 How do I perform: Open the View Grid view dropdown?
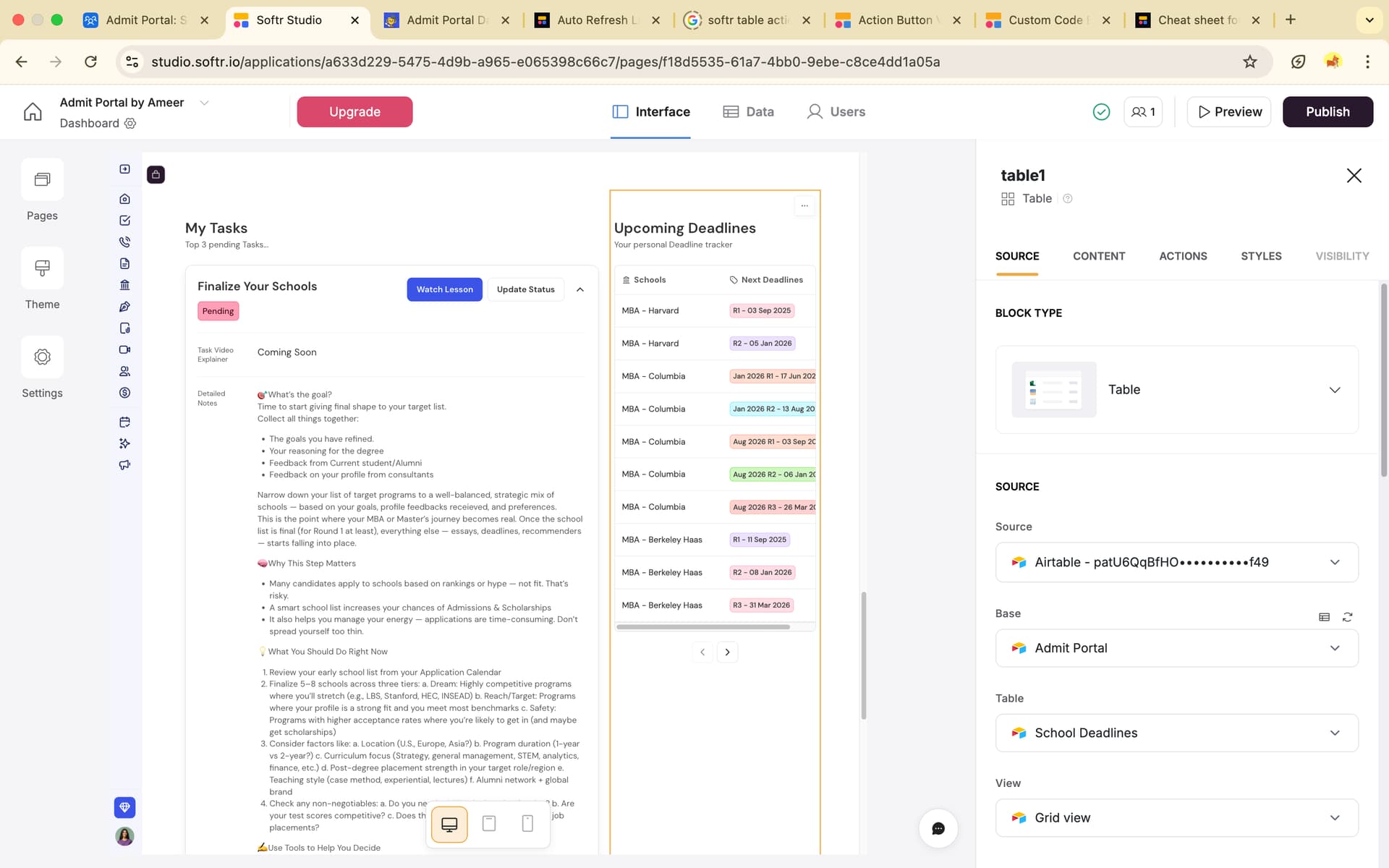(1176, 818)
